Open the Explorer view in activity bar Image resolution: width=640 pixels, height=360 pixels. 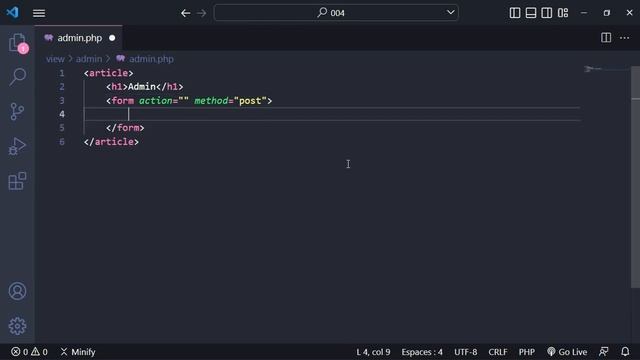17,42
